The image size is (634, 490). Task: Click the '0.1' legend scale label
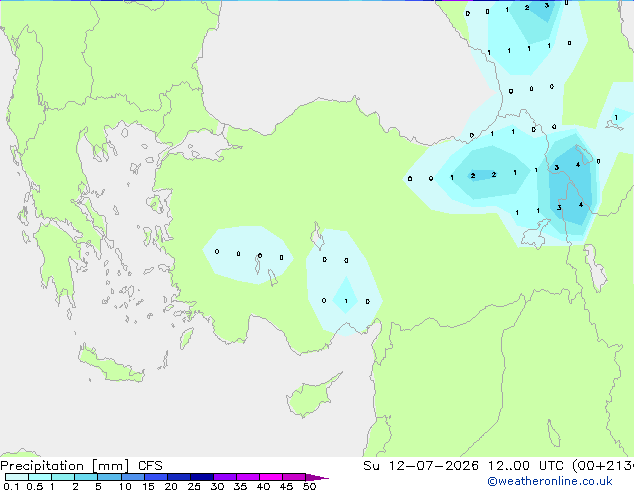click(11, 486)
